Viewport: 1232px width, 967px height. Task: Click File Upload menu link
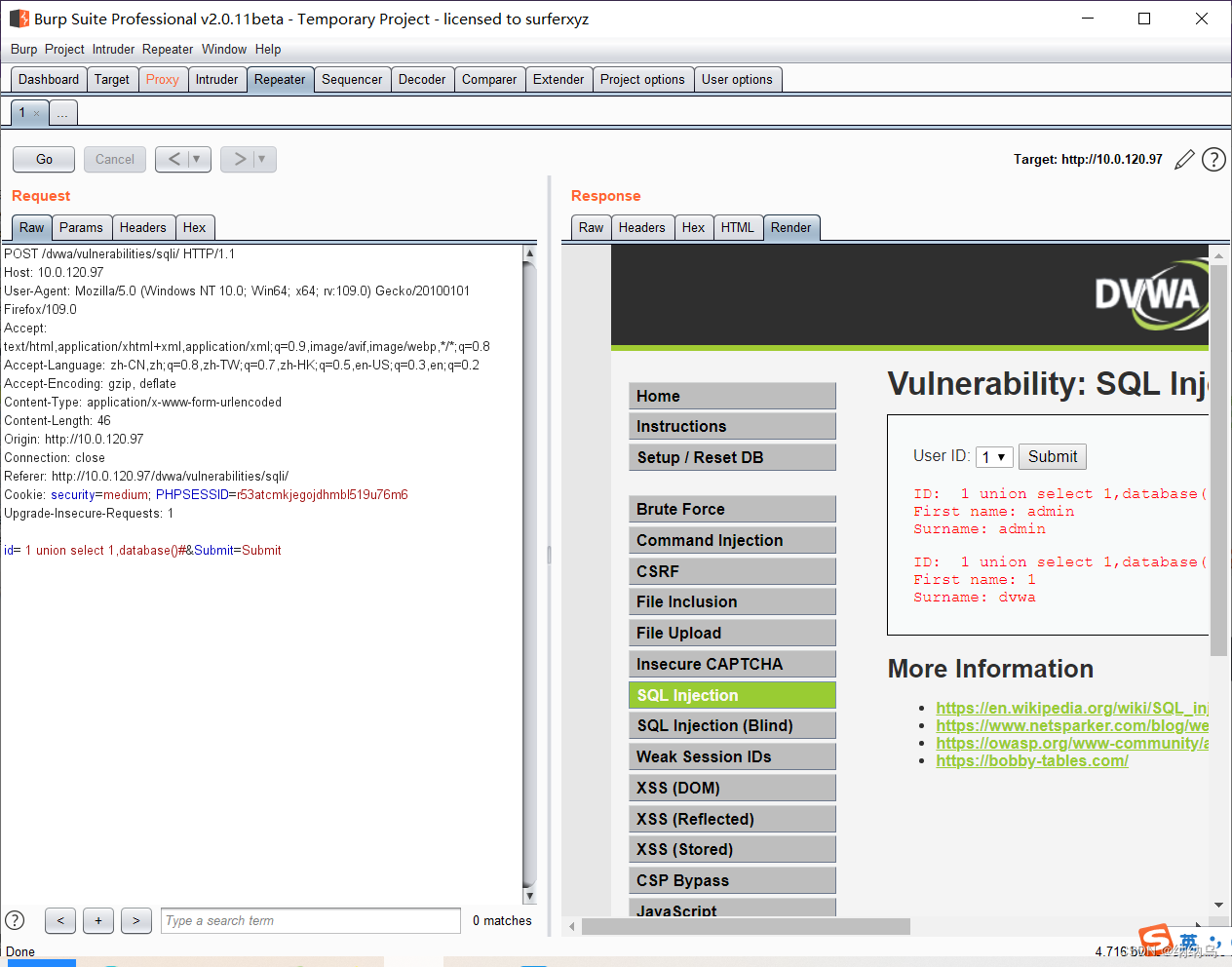coord(732,633)
